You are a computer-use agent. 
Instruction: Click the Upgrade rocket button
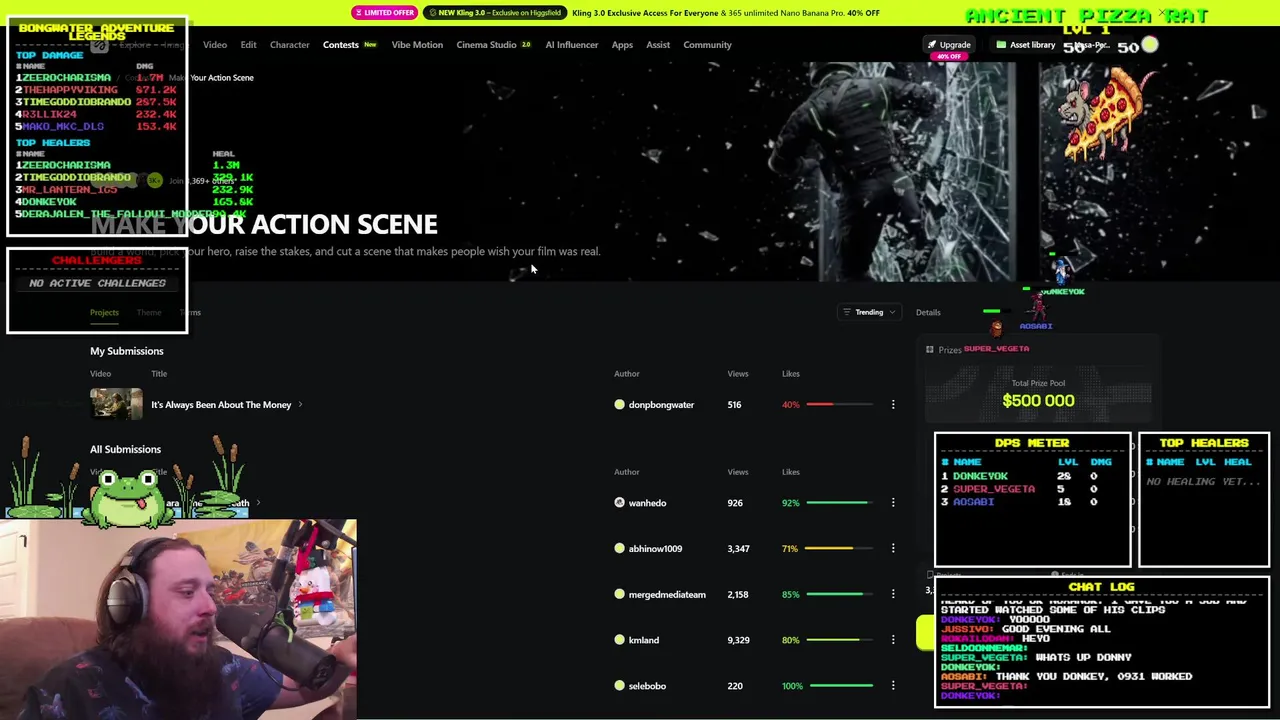point(948,45)
